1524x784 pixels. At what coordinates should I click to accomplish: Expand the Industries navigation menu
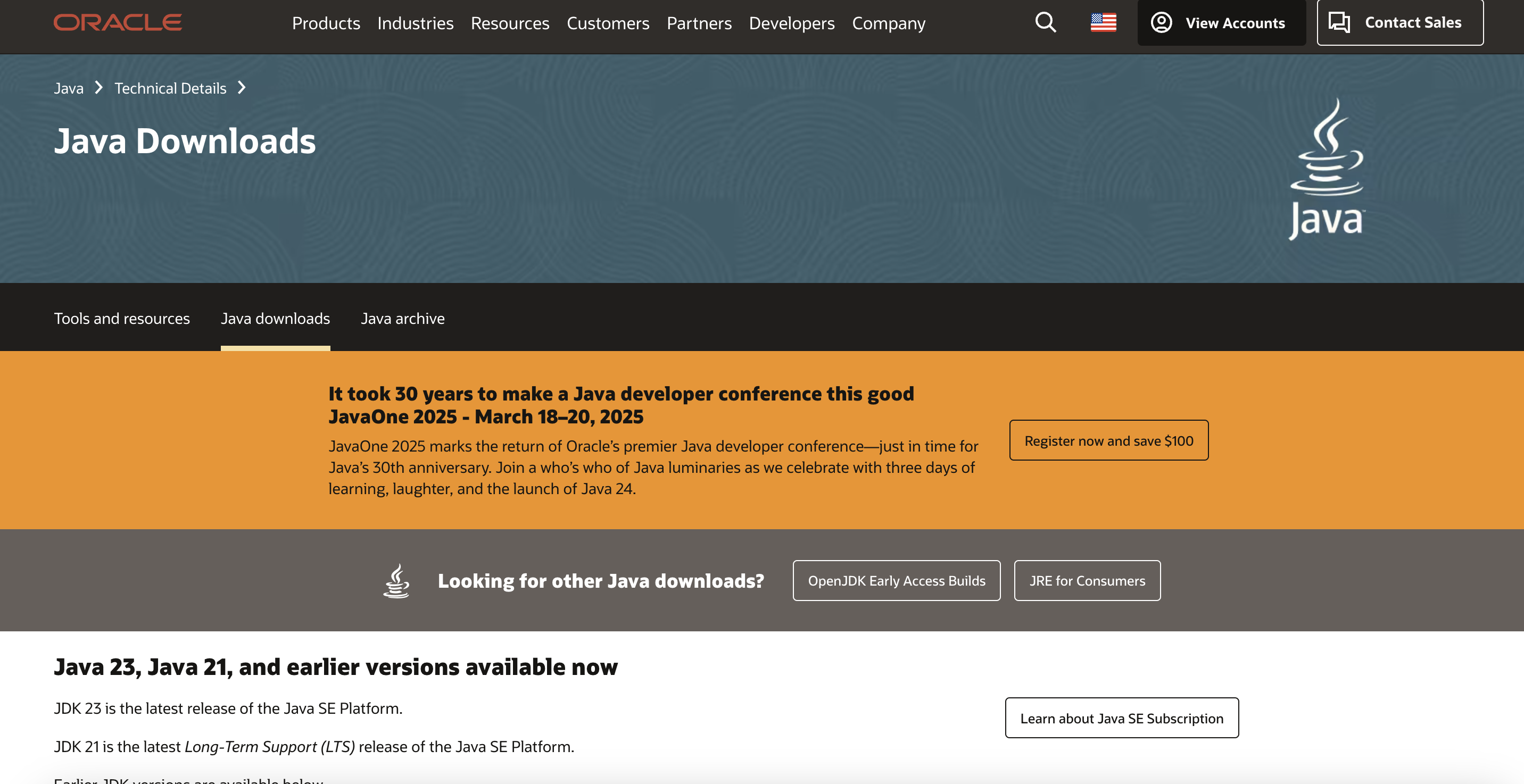pyautogui.click(x=415, y=23)
